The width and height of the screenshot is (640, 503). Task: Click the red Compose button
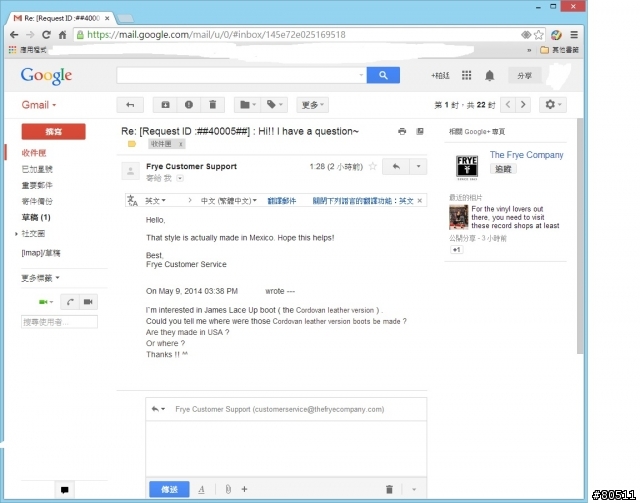(53, 131)
